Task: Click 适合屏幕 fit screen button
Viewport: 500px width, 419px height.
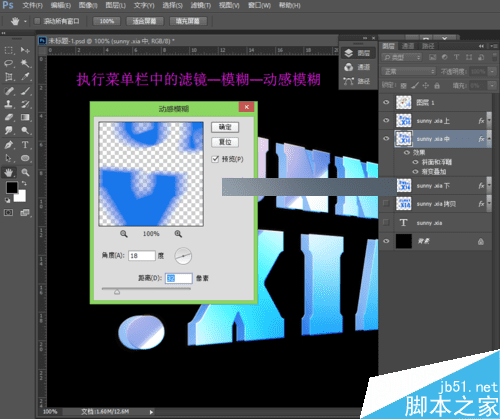Action: click(x=145, y=21)
